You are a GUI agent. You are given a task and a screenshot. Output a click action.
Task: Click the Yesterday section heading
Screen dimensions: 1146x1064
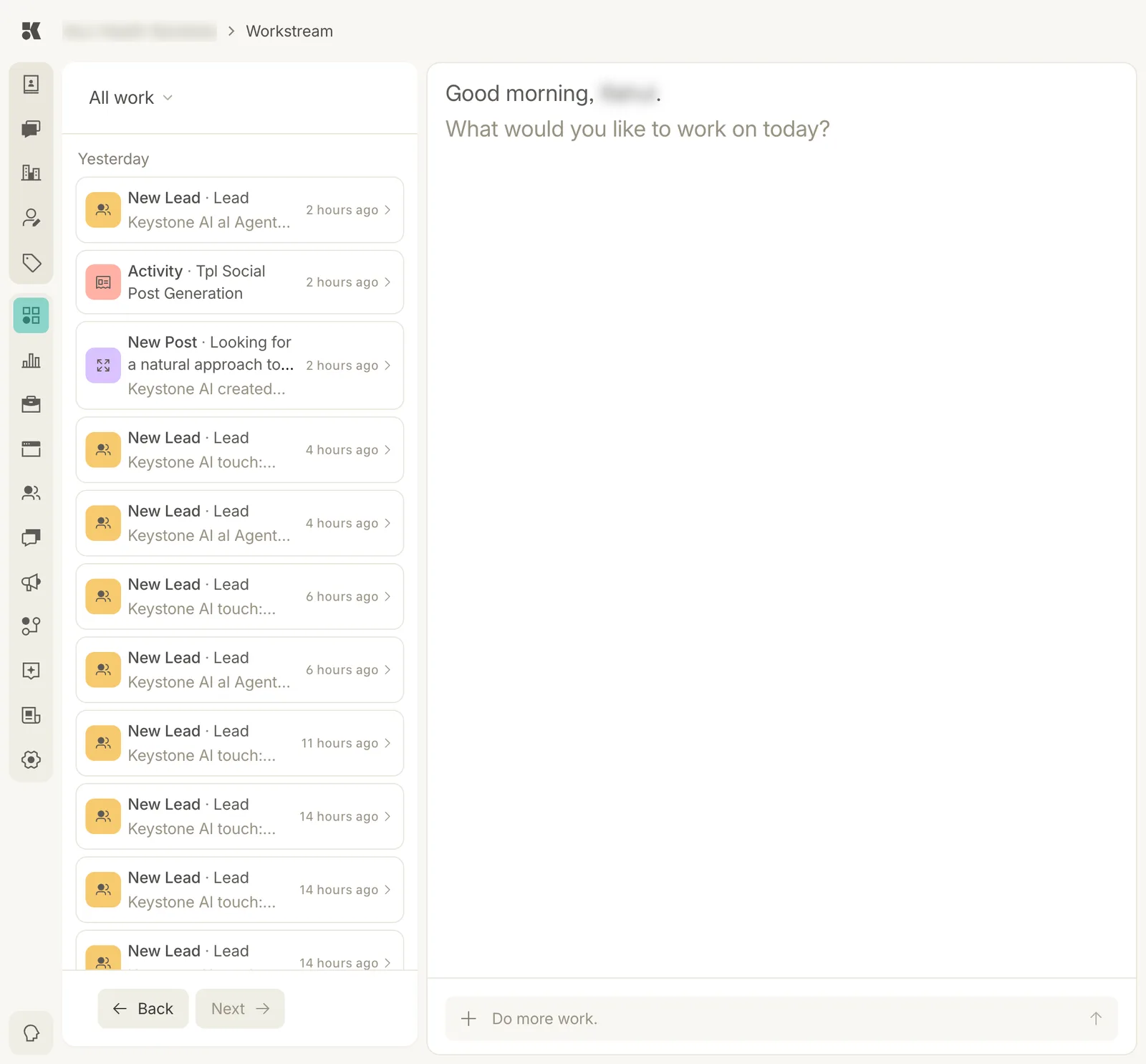point(113,159)
